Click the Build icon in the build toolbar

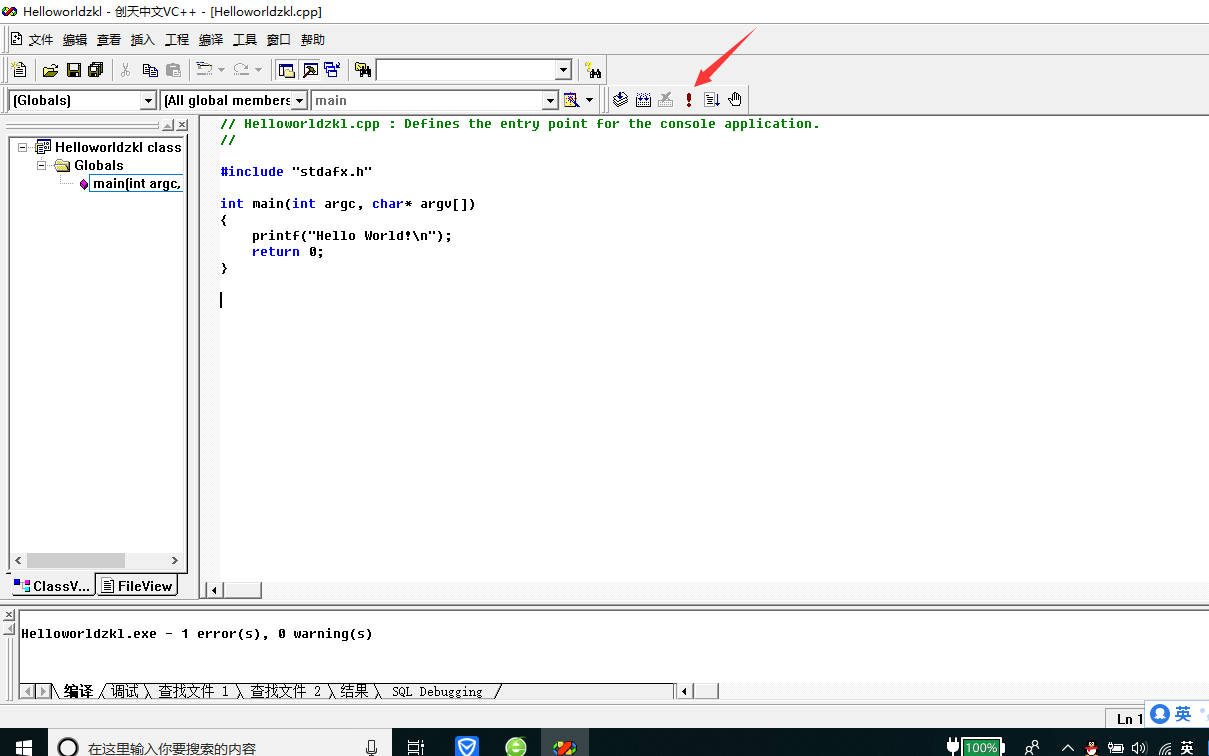pos(643,100)
